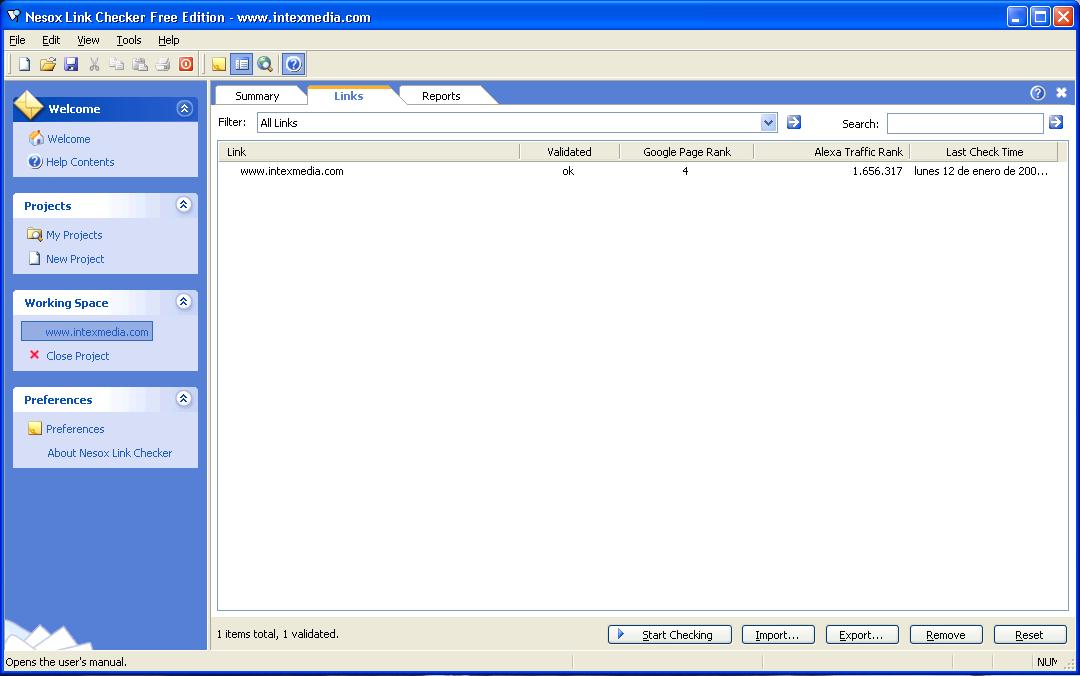The width and height of the screenshot is (1080, 676).
Task: Click the Open Project folder toolbar icon
Action: point(48,64)
